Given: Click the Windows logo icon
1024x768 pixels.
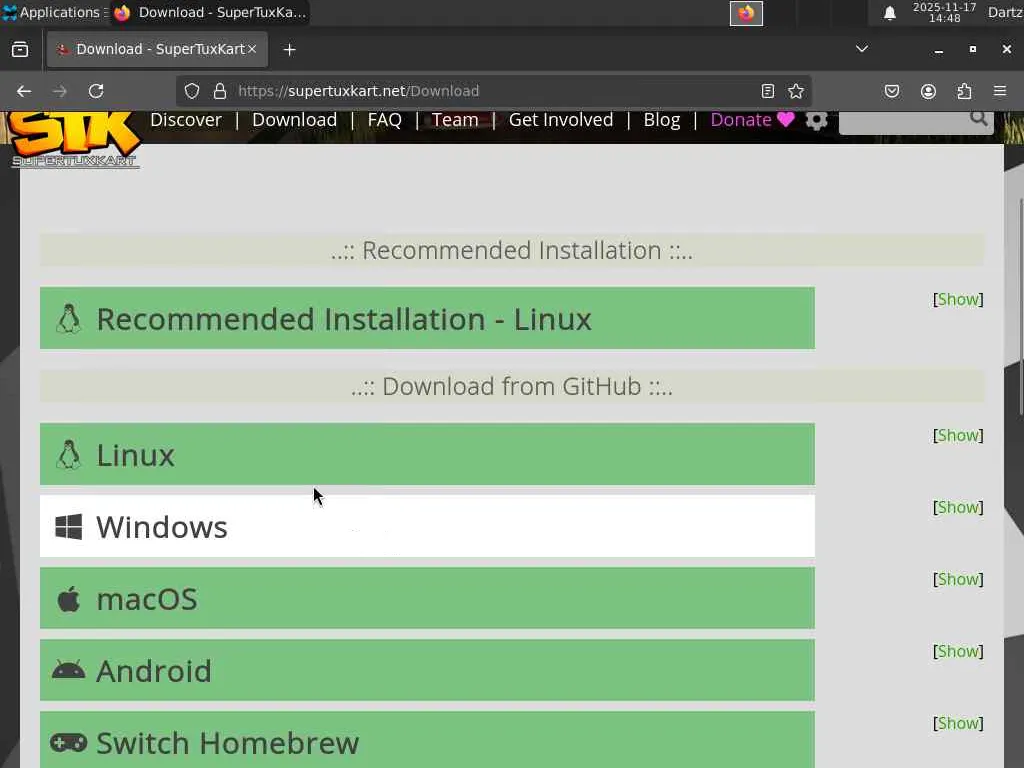Looking at the screenshot, I should 69,526.
